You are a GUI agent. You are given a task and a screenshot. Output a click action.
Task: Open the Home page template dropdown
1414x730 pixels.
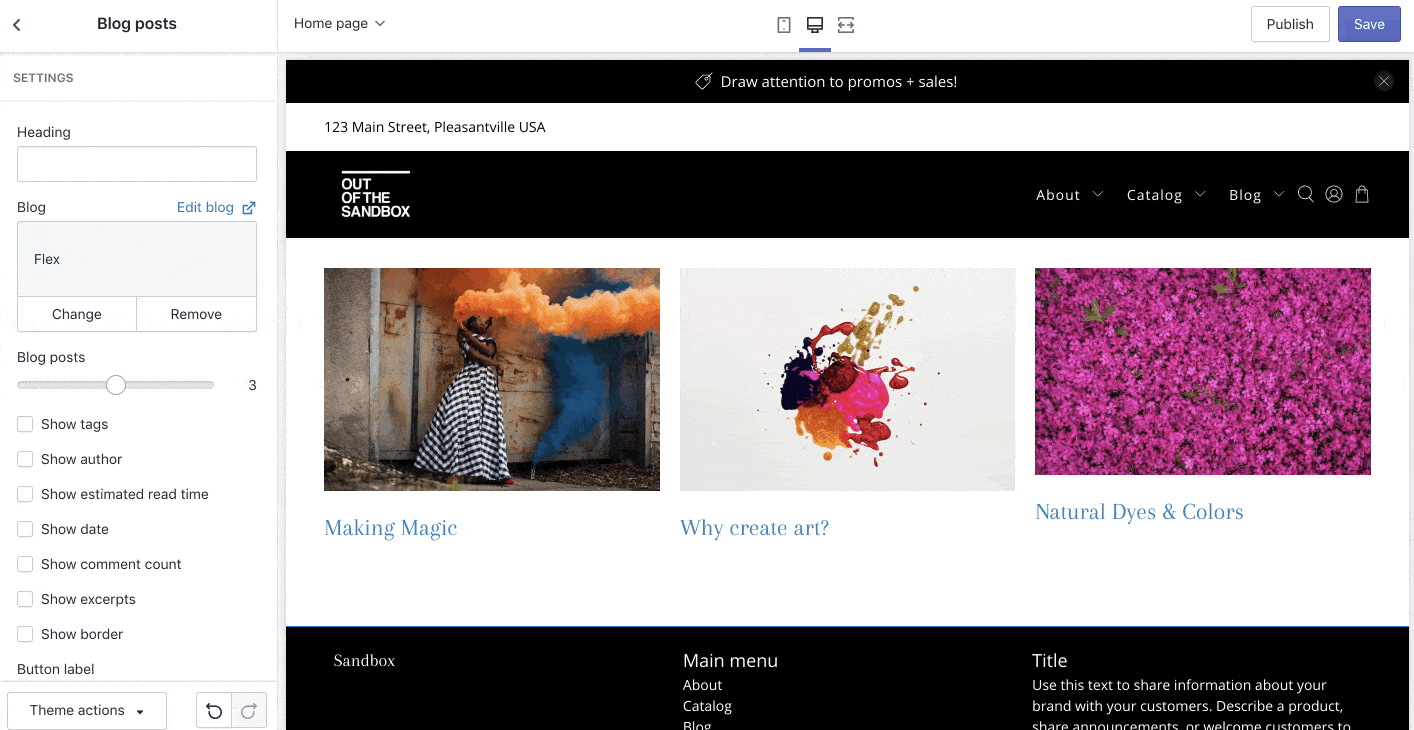(339, 23)
